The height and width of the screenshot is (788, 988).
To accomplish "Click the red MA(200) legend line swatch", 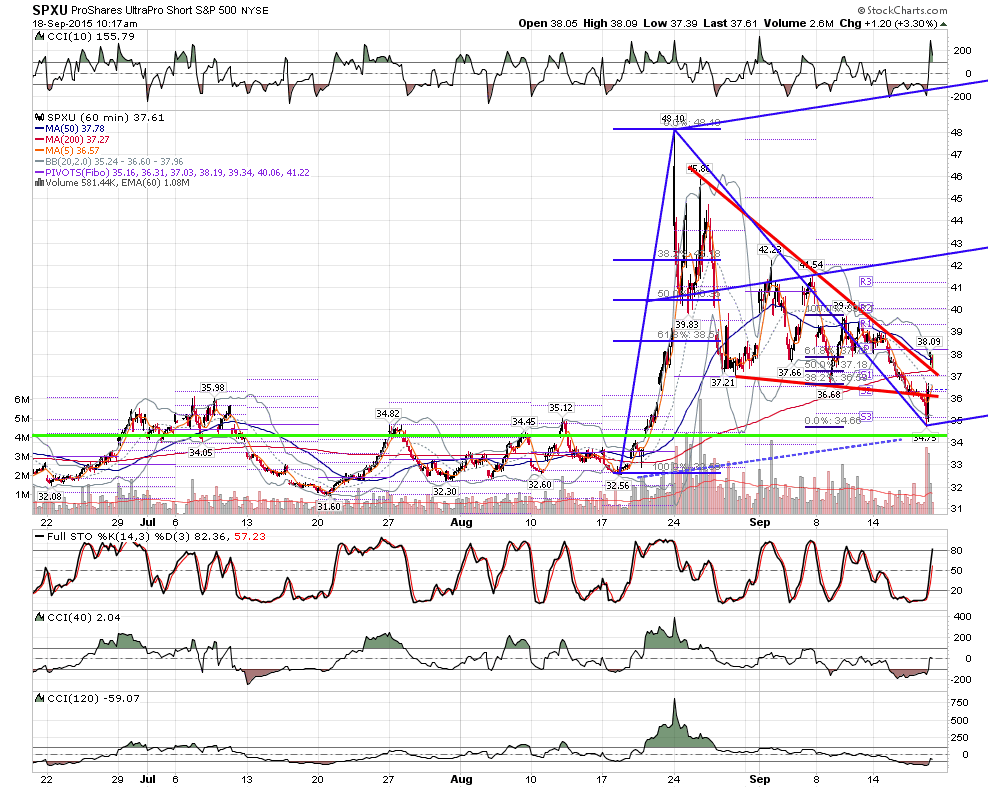I will coord(40,139).
